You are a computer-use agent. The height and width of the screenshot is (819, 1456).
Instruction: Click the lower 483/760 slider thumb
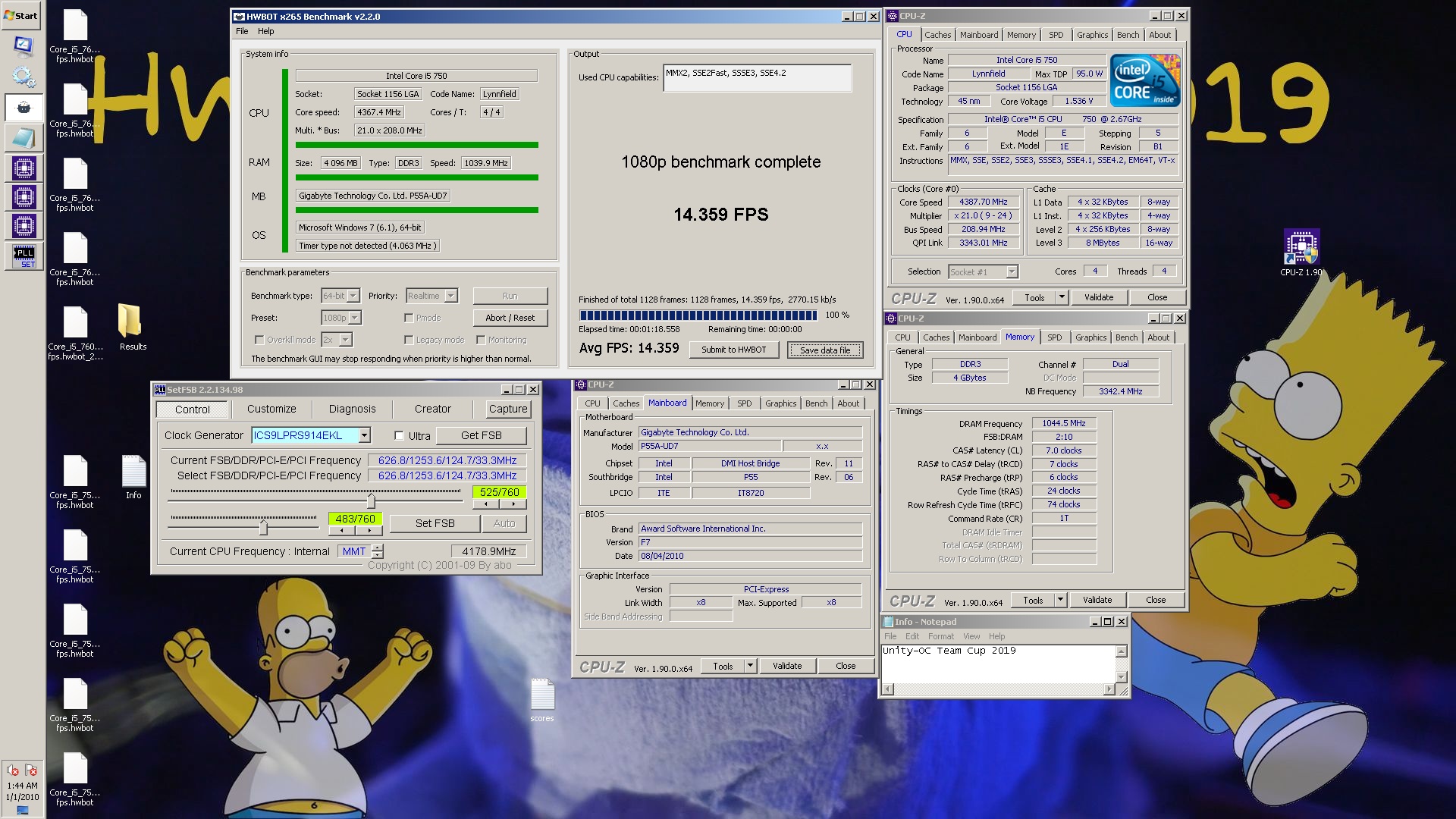pos(263,526)
